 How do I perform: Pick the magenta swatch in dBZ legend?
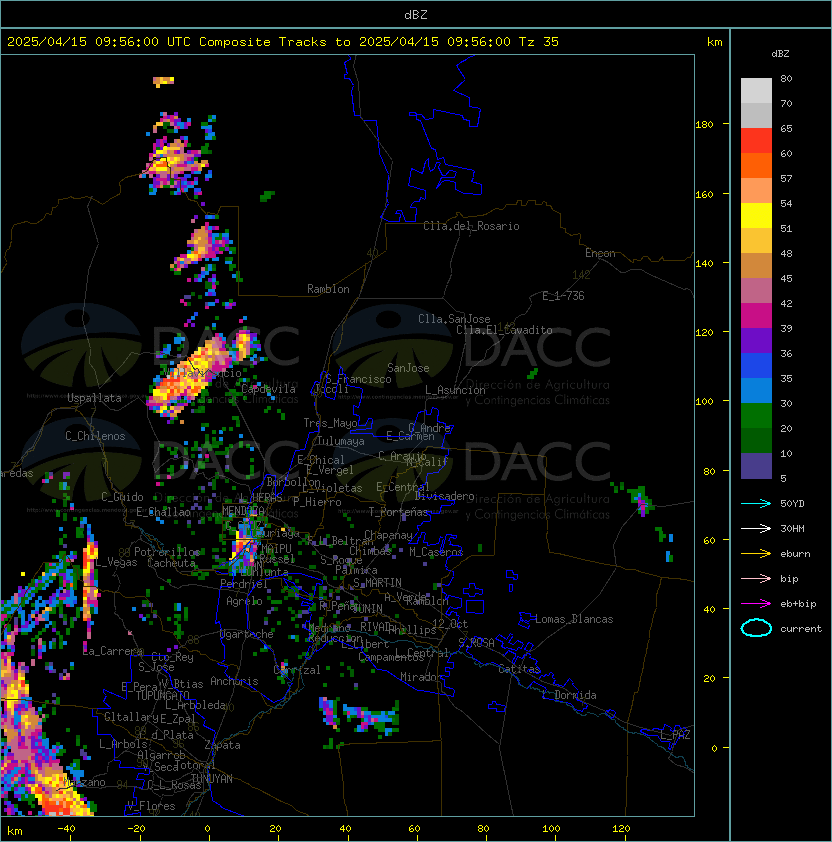click(x=756, y=316)
